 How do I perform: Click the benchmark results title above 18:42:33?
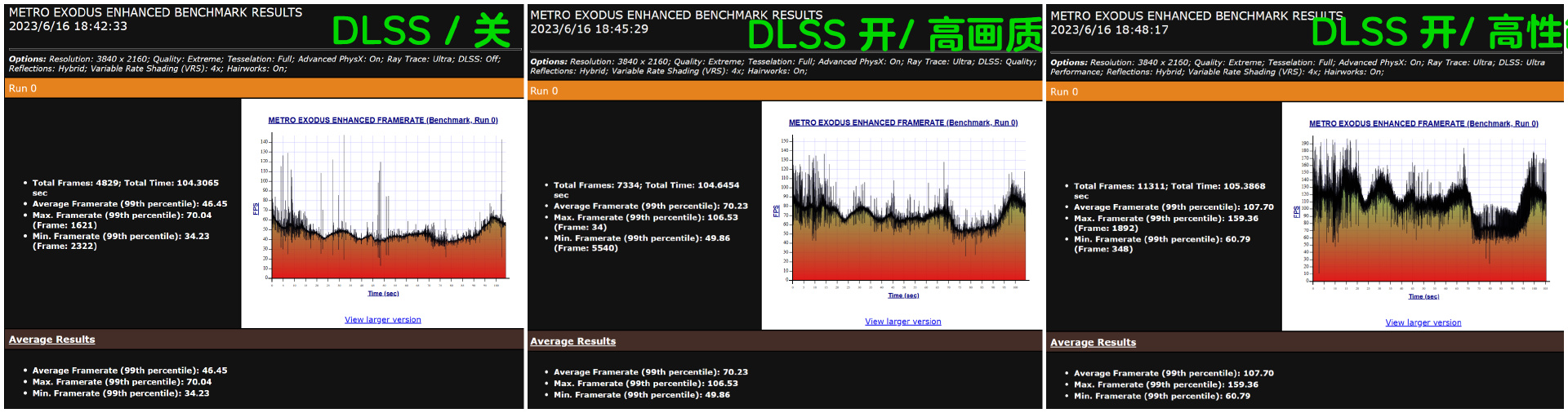(x=155, y=12)
